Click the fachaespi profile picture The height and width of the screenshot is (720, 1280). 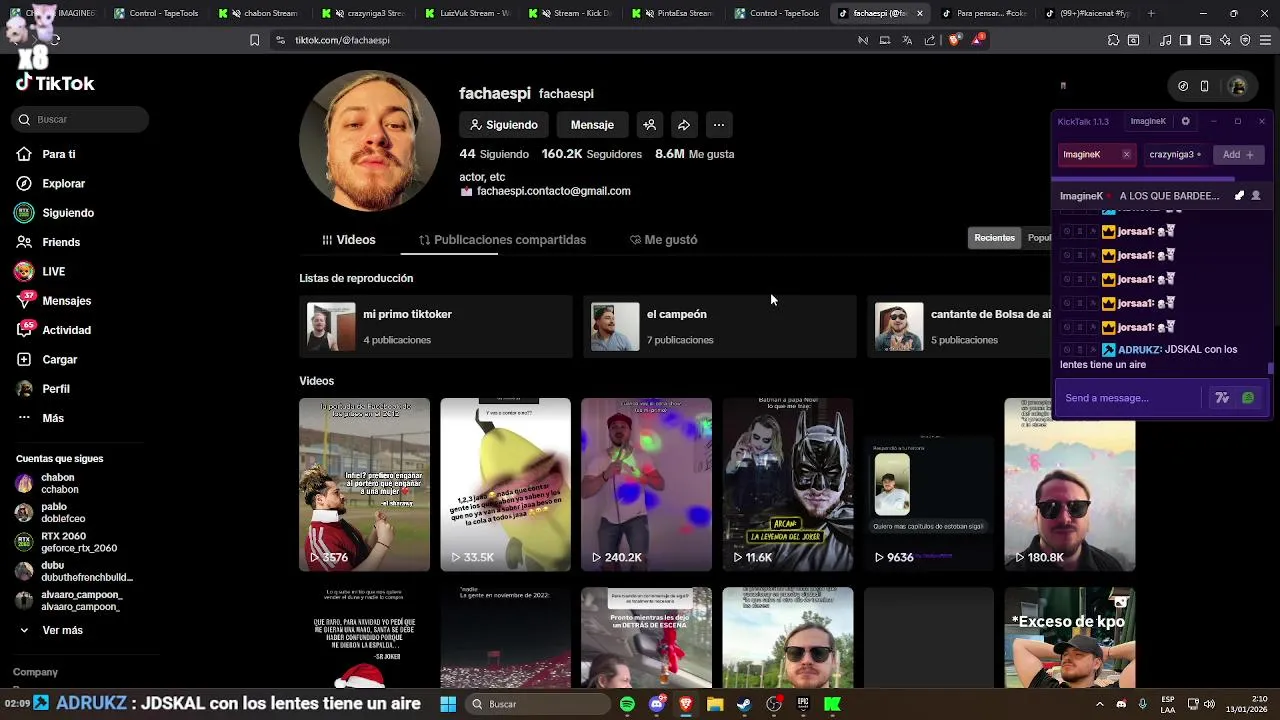tap(370, 140)
